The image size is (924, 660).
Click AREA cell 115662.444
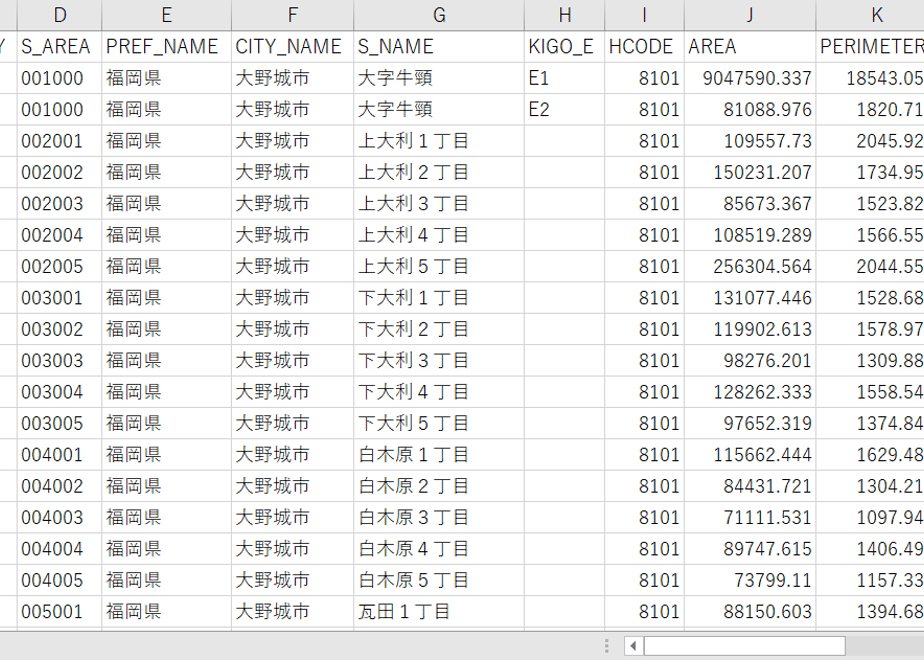[750, 454]
